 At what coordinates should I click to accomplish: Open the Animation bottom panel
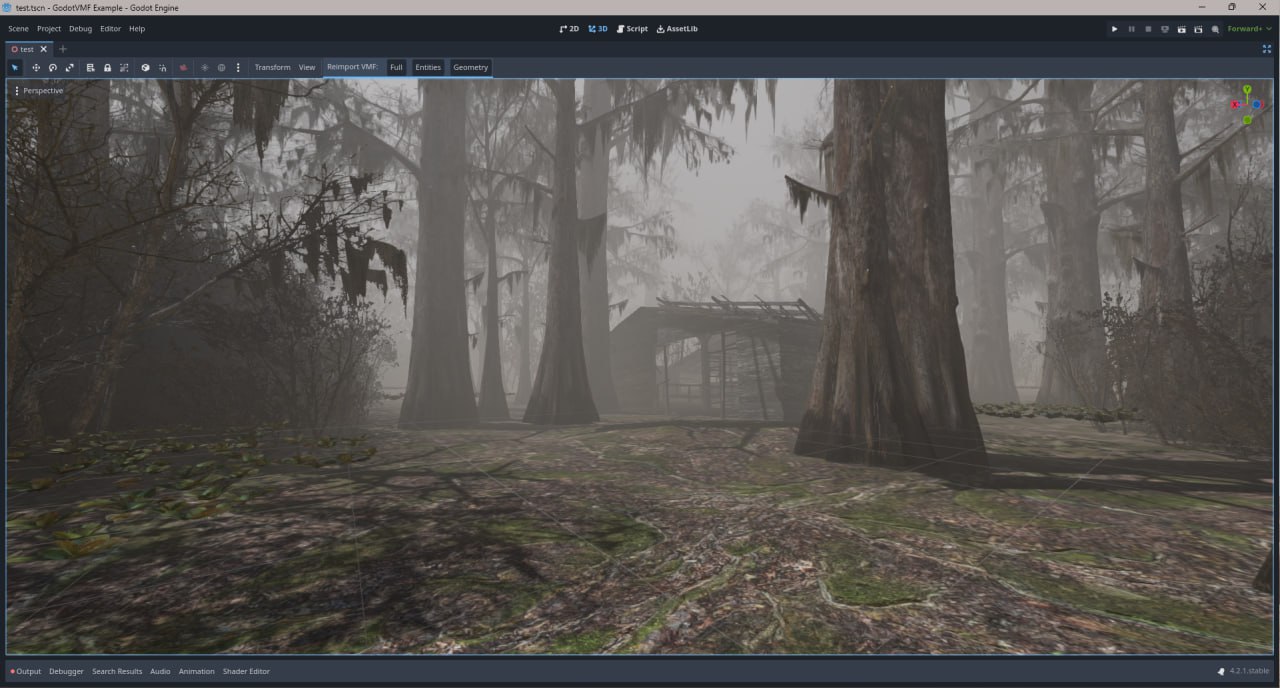click(197, 671)
